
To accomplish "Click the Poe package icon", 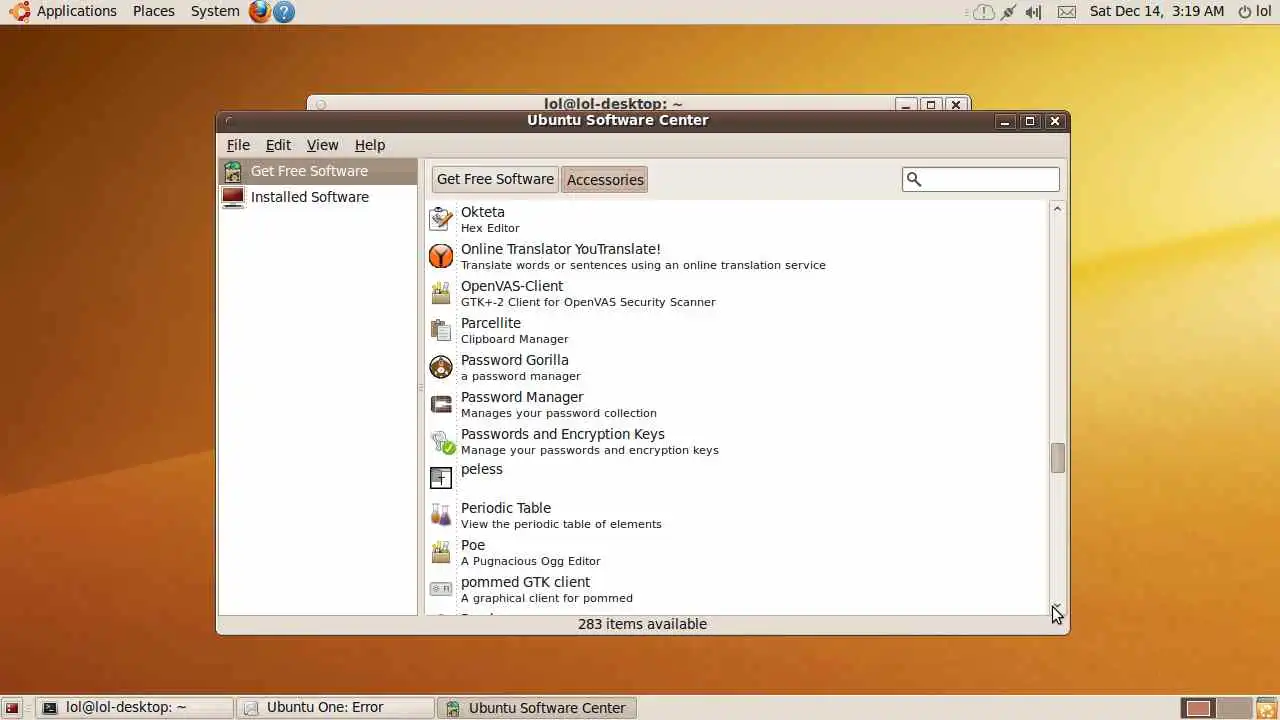I will click(x=441, y=552).
